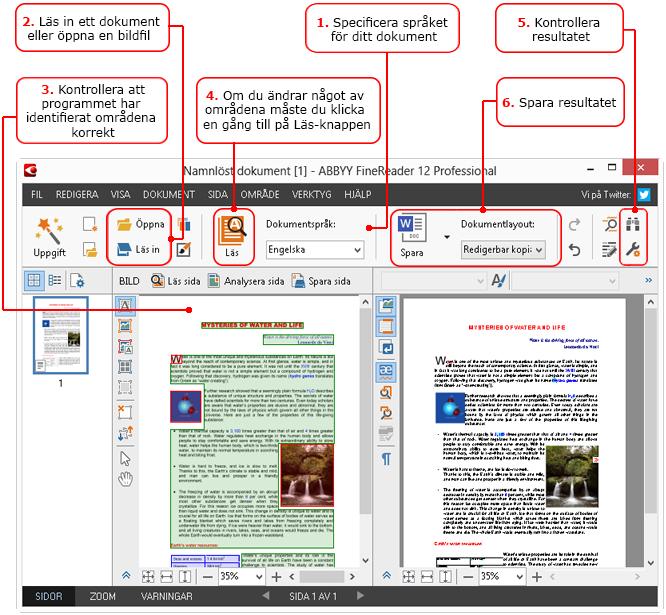Switch to SIDOR tab
The image size is (666, 615).
pyautogui.click(x=48, y=596)
